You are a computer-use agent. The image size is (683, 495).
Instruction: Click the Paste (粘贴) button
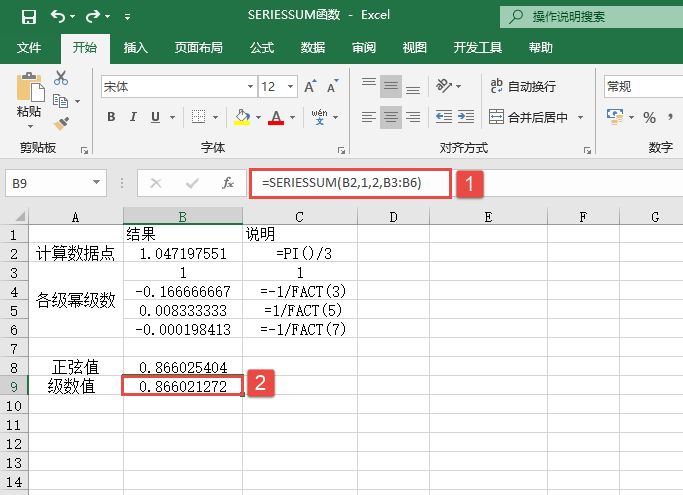[28, 100]
